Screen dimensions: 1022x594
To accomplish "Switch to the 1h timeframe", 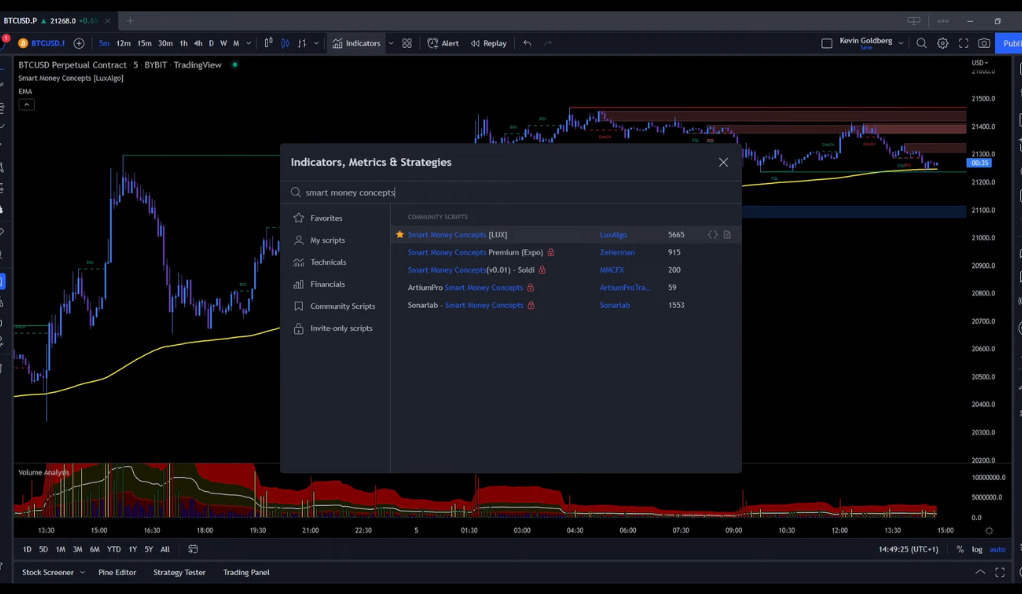I will [x=183, y=43].
